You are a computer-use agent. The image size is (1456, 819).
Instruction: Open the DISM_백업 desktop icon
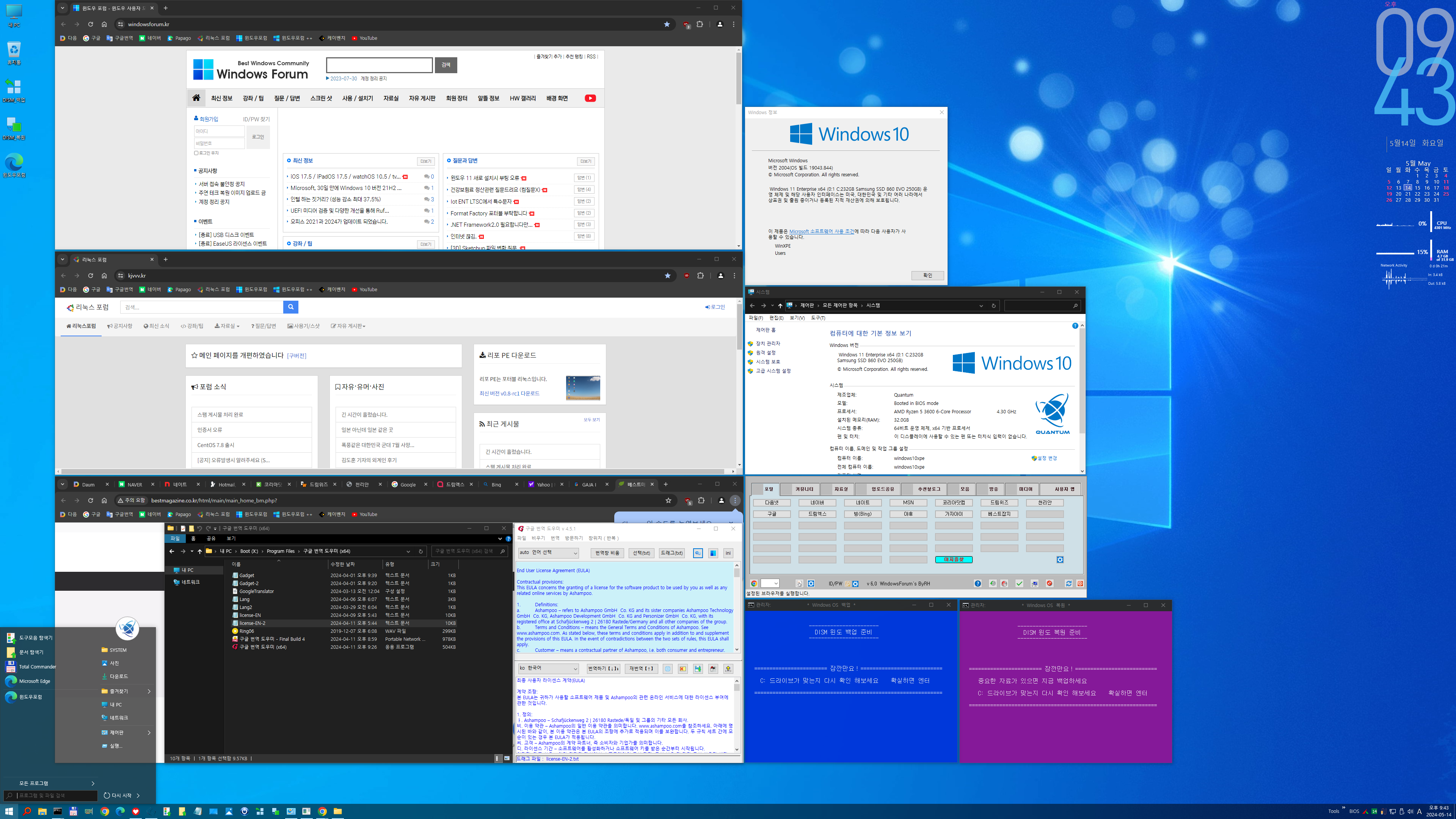coord(14,91)
